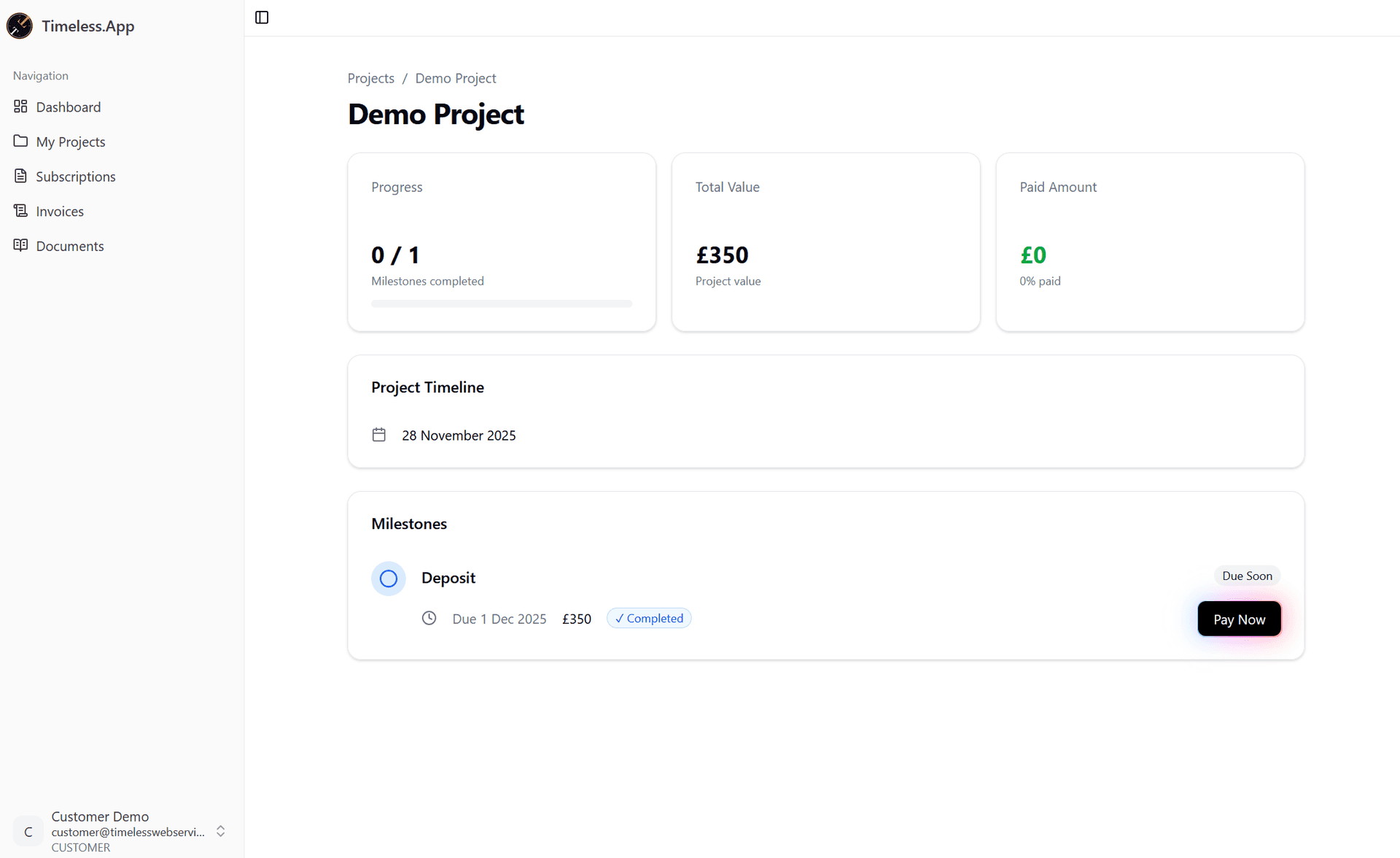This screenshot has width=1400, height=858.
Task: Toggle the Completed status on Deposit milestone
Action: [x=648, y=618]
